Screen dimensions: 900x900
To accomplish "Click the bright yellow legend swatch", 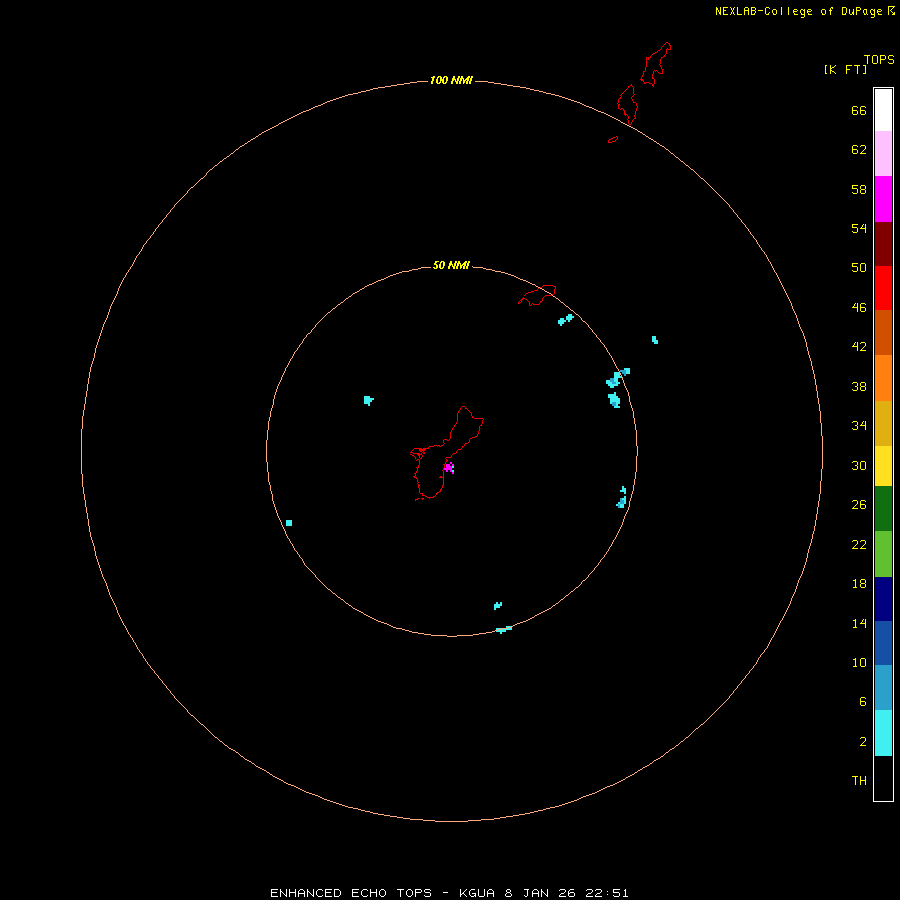I will [x=883, y=466].
